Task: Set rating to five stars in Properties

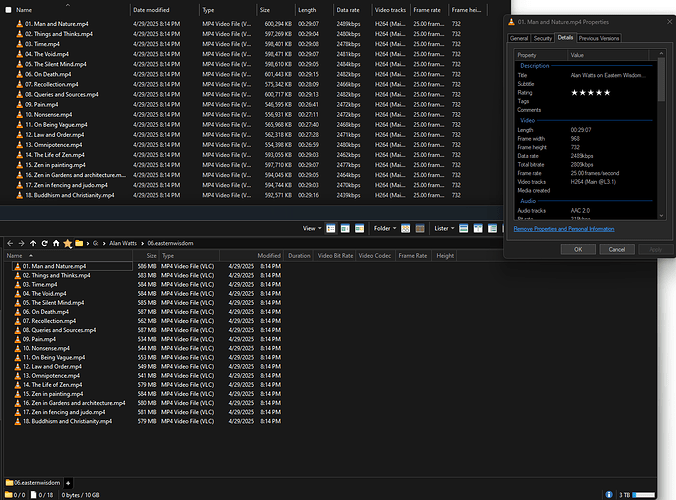Action: click(607, 93)
